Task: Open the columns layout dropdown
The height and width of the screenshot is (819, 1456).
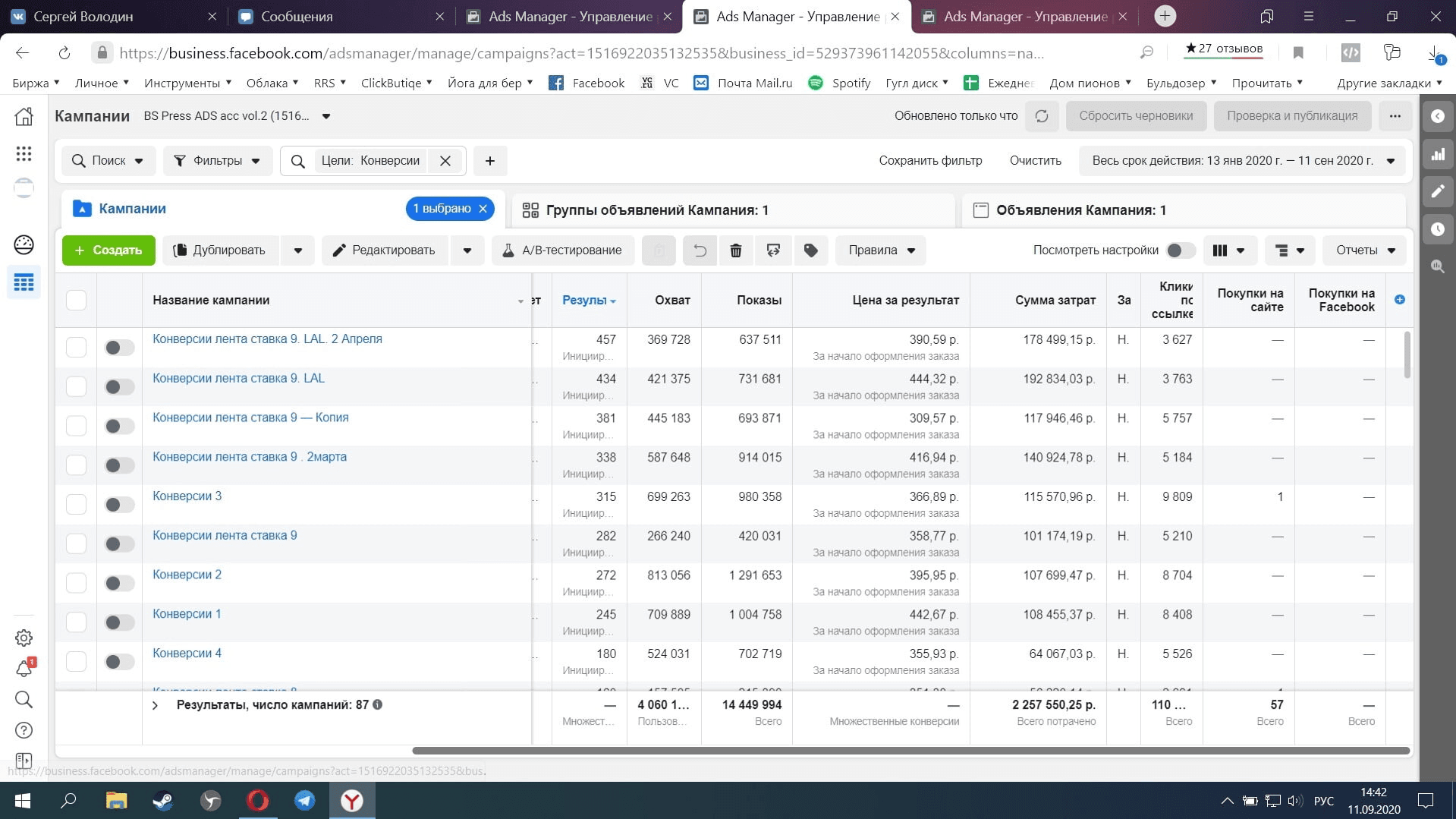Action: pyautogui.click(x=1229, y=250)
